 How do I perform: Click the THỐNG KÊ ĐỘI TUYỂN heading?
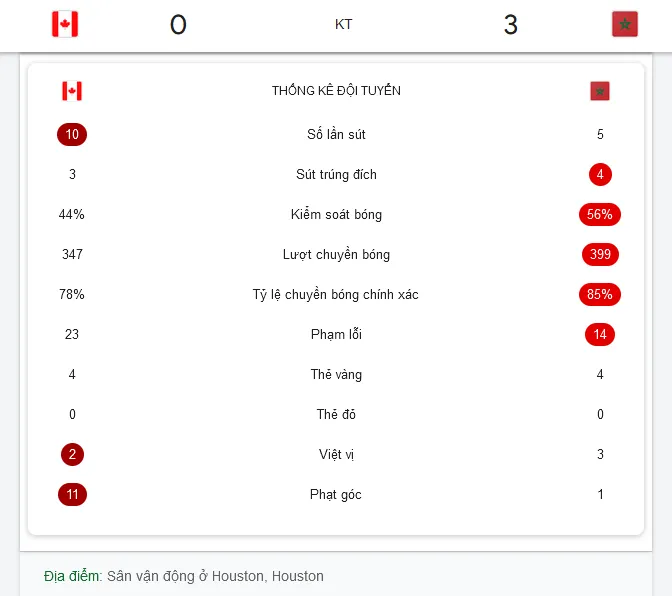[336, 91]
